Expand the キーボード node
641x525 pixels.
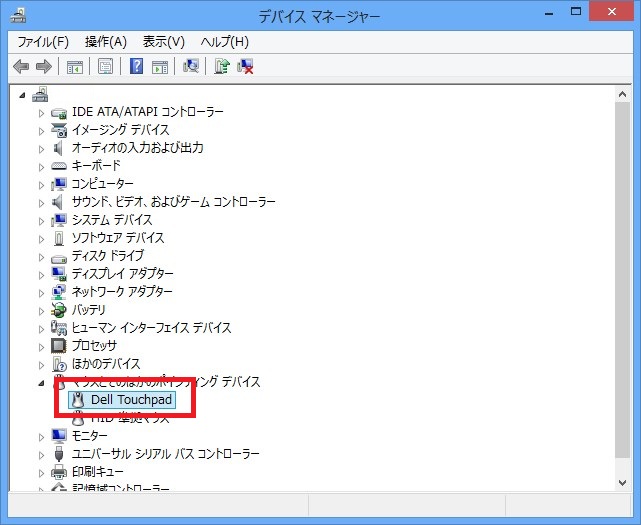(41, 167)
